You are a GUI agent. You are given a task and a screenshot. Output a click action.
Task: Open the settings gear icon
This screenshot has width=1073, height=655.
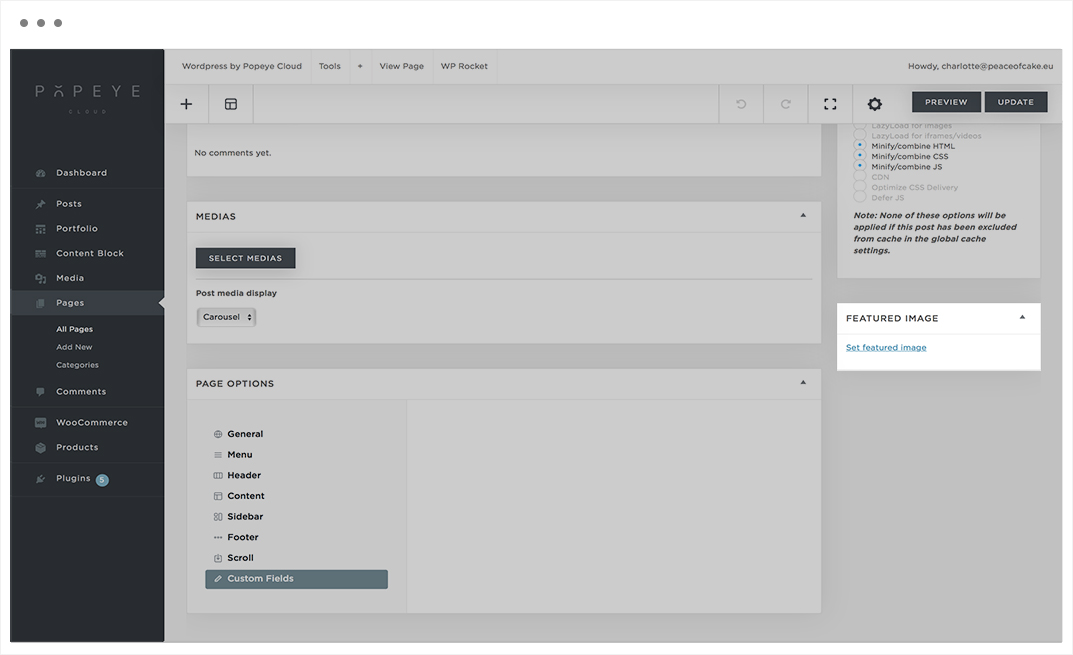click(x=875, y=104)
